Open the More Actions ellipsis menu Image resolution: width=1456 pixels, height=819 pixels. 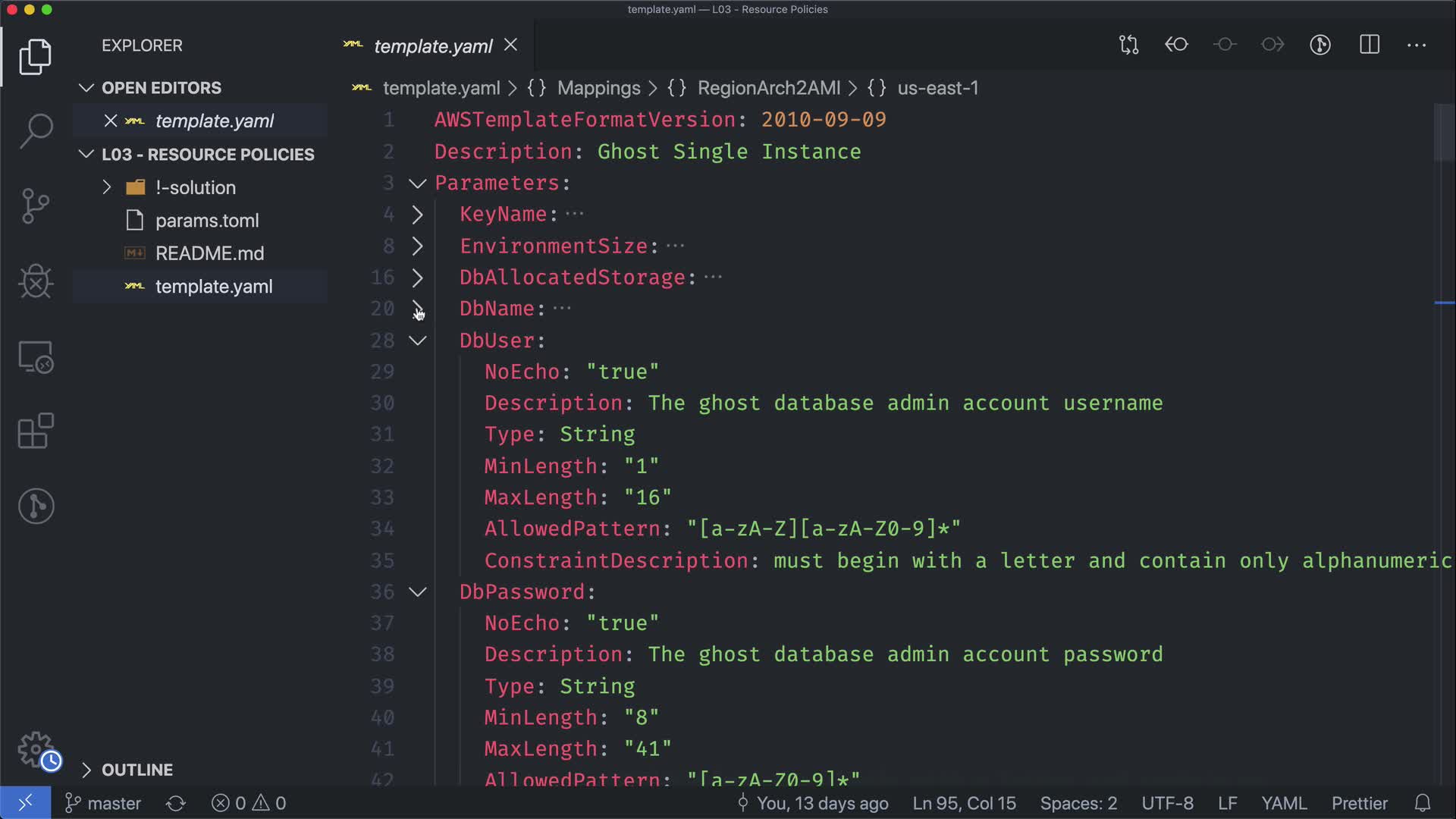pos(1417,45)
